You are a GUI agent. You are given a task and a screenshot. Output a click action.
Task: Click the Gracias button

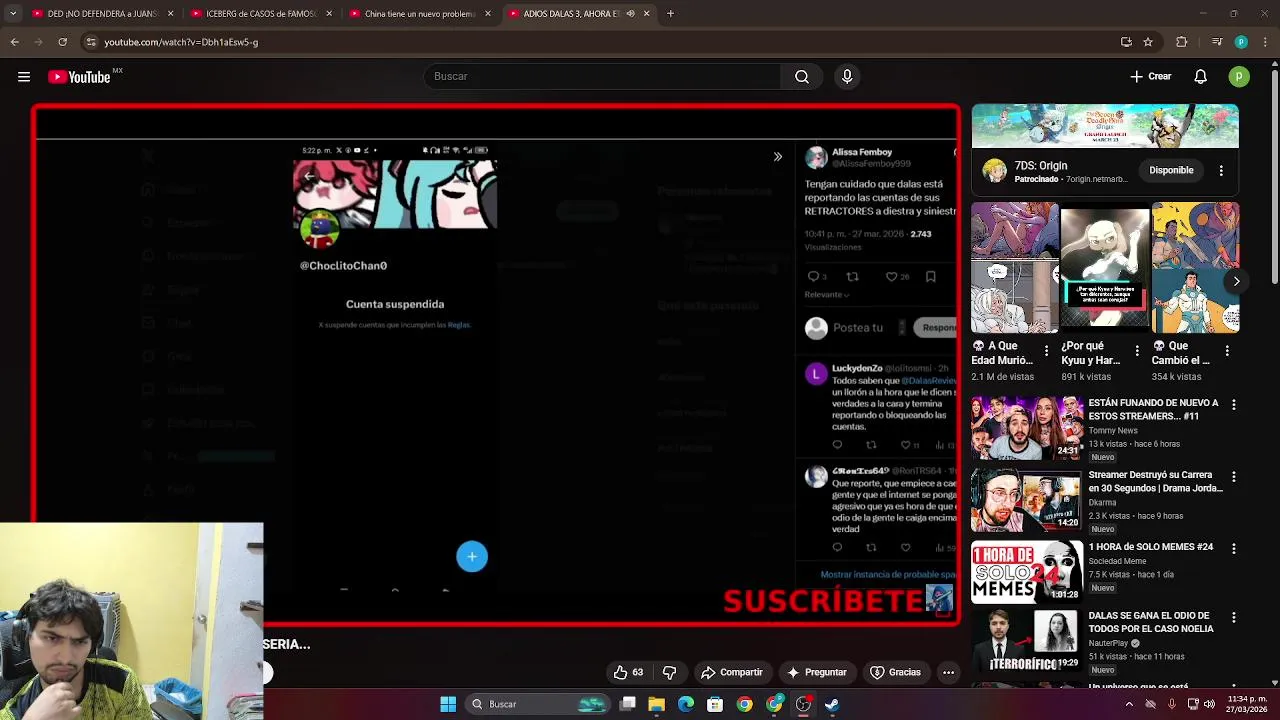895,672
